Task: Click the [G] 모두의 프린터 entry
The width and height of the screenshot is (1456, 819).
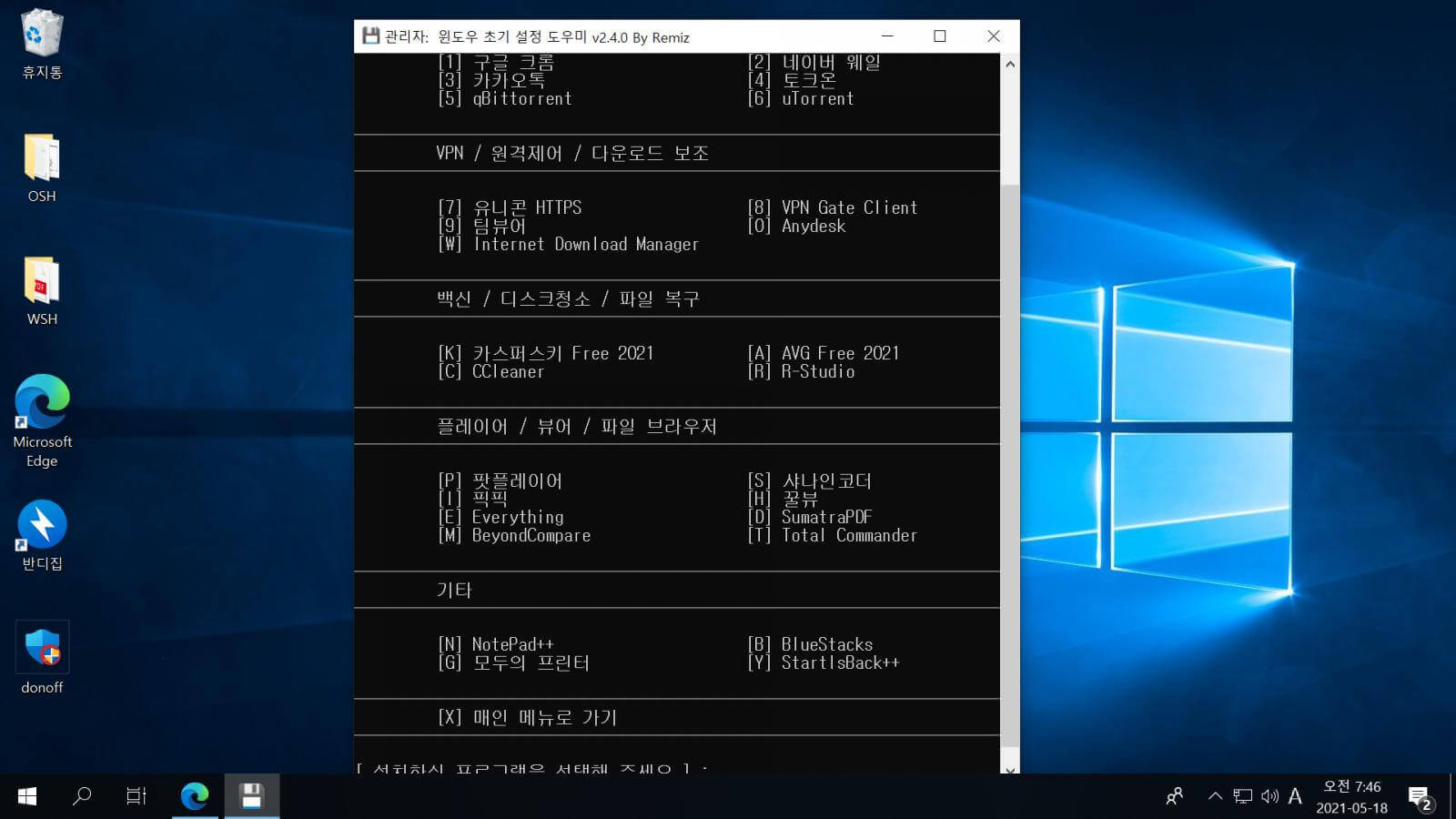Action: point(514,662)
